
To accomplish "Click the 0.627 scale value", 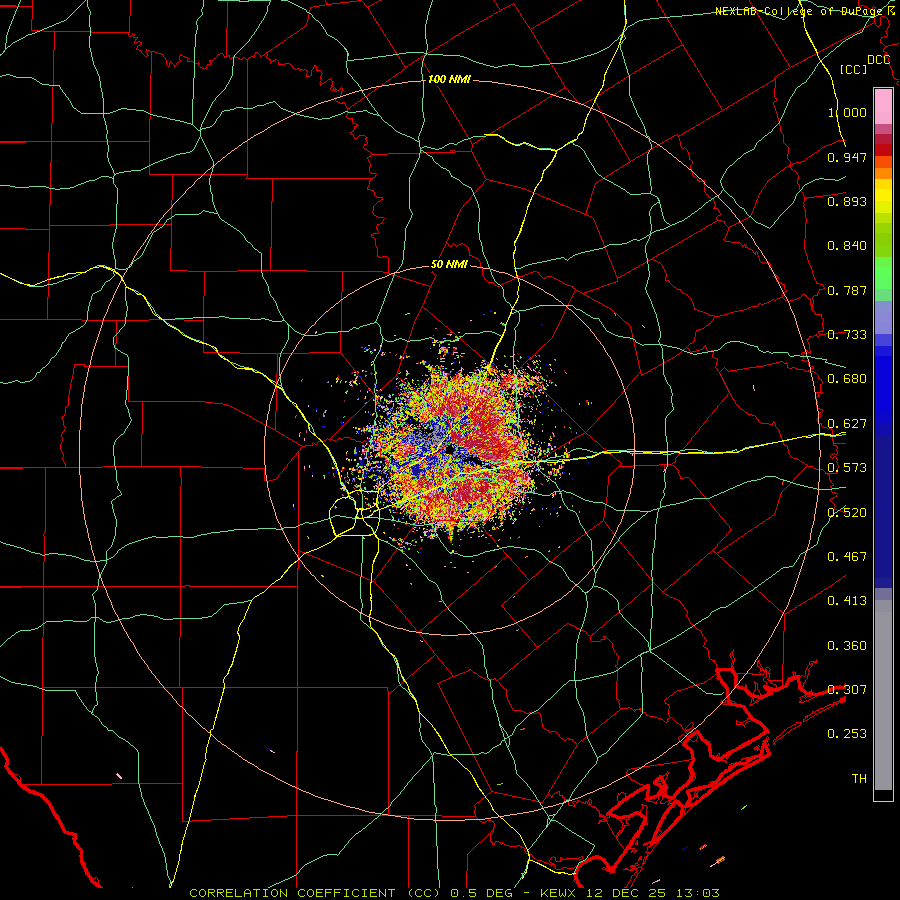I will click(x=847, y=424).
